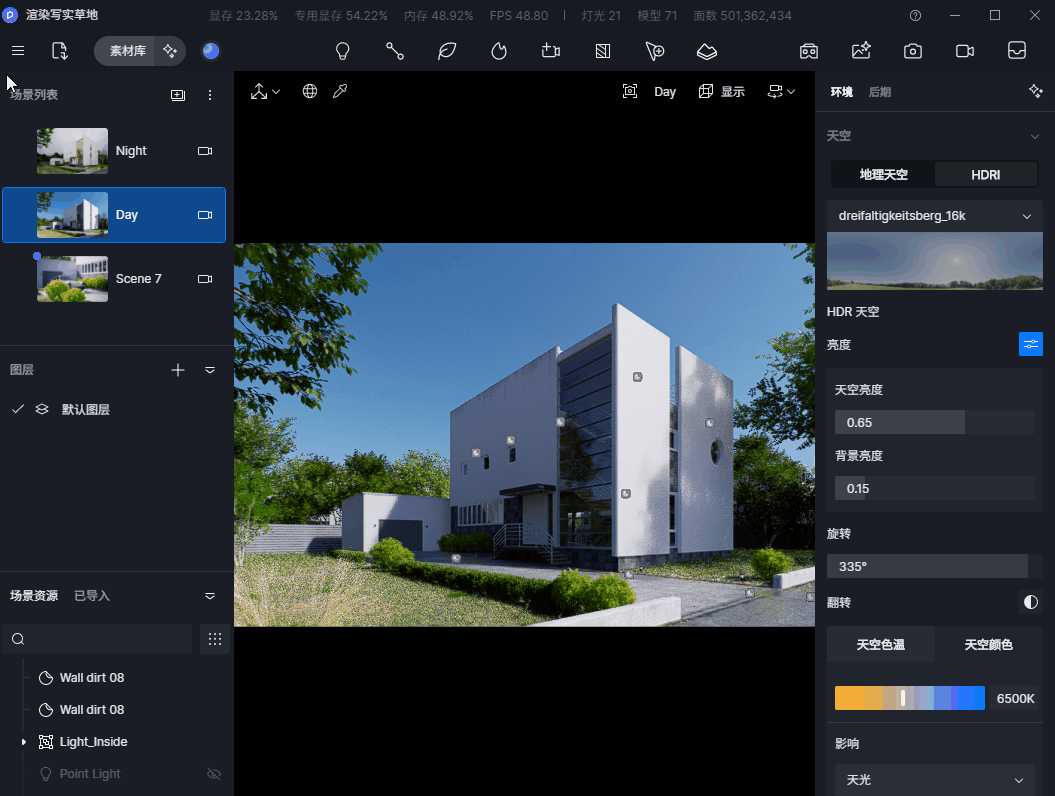Image resolution: width=1055 pixels, height=796 pixels.
Task: Adjust the 天空亮度 slider at 0.65
Action: tap(935, 422)
